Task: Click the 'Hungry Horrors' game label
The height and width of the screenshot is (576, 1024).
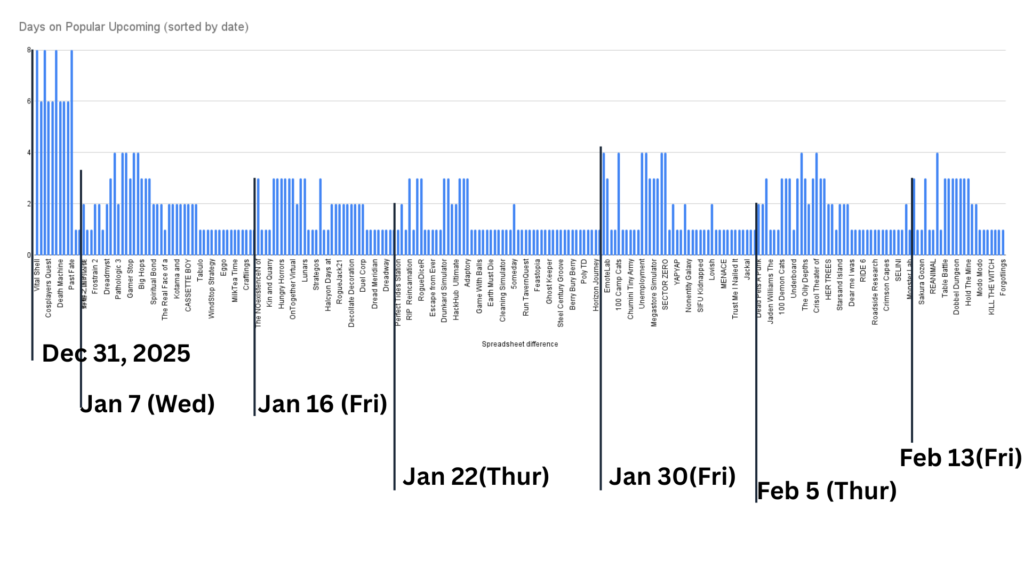Action: click(x=282, y=284)
